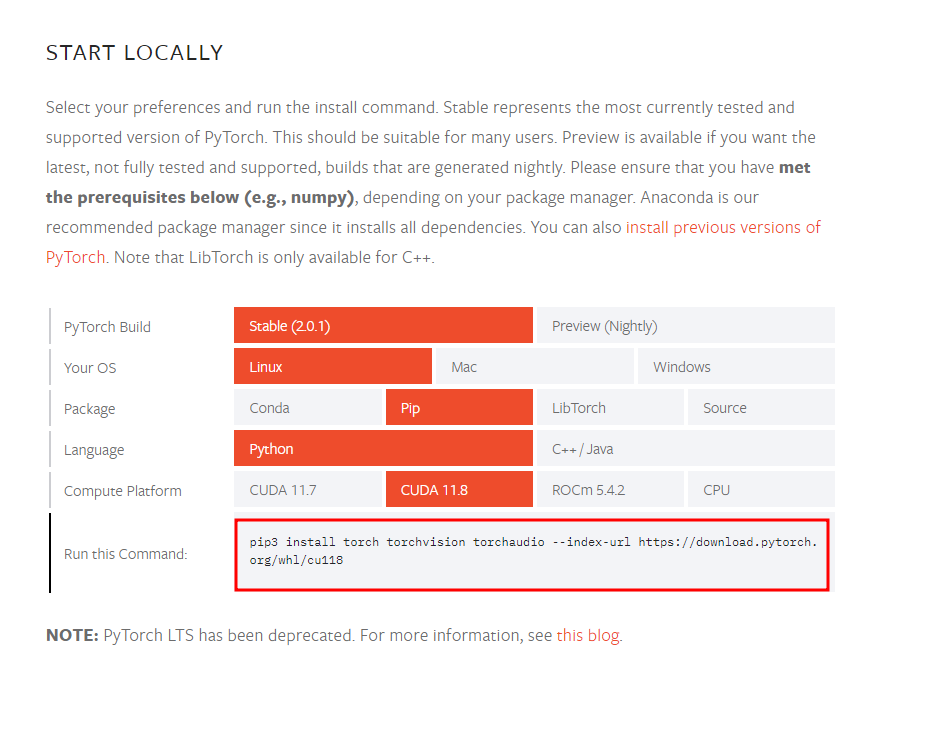
Task: Switch language to C++ / Java
Action: [685, 449]
